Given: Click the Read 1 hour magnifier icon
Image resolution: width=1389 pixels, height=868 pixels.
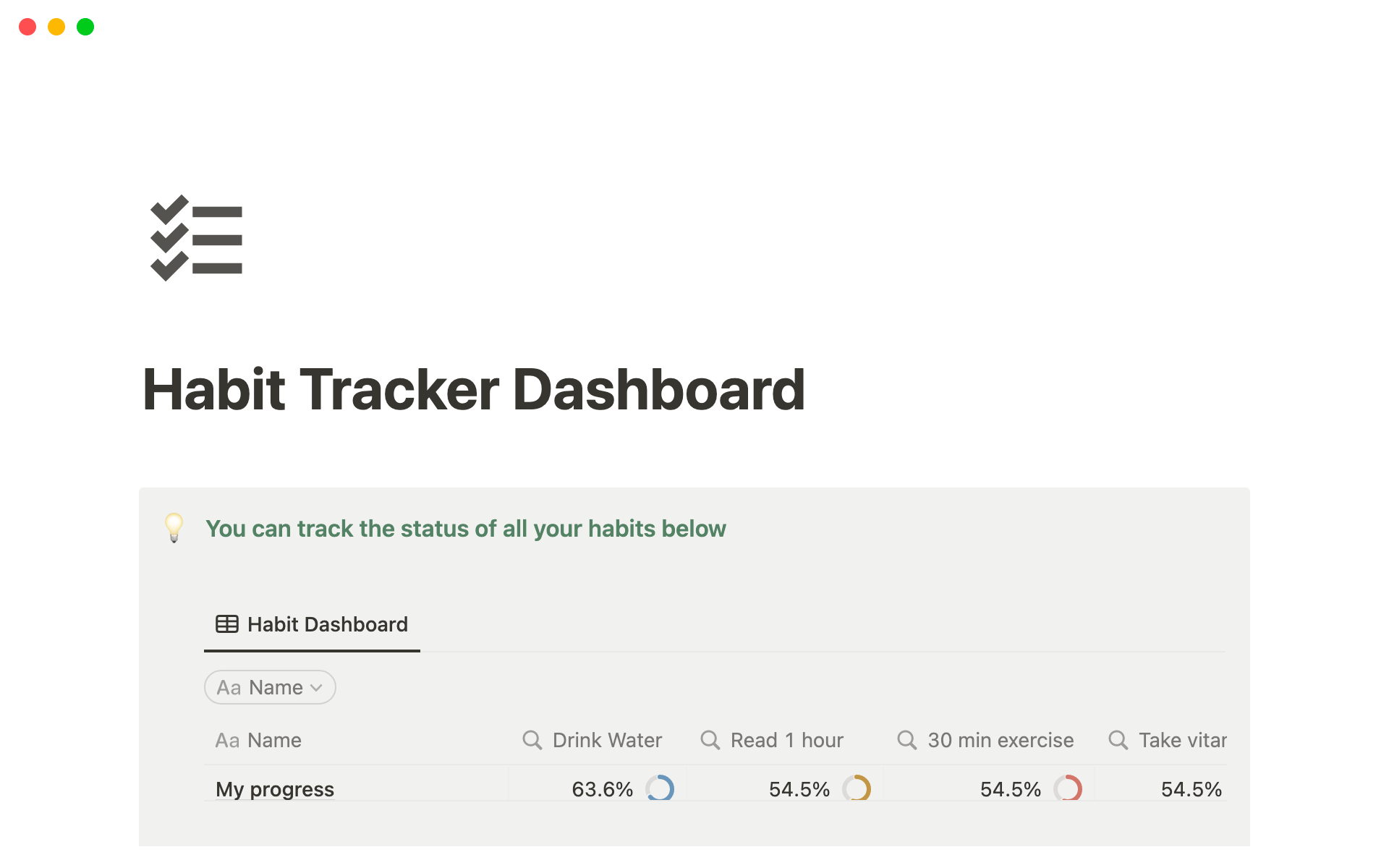Looking at the screenshot, I should click(710, 740).
